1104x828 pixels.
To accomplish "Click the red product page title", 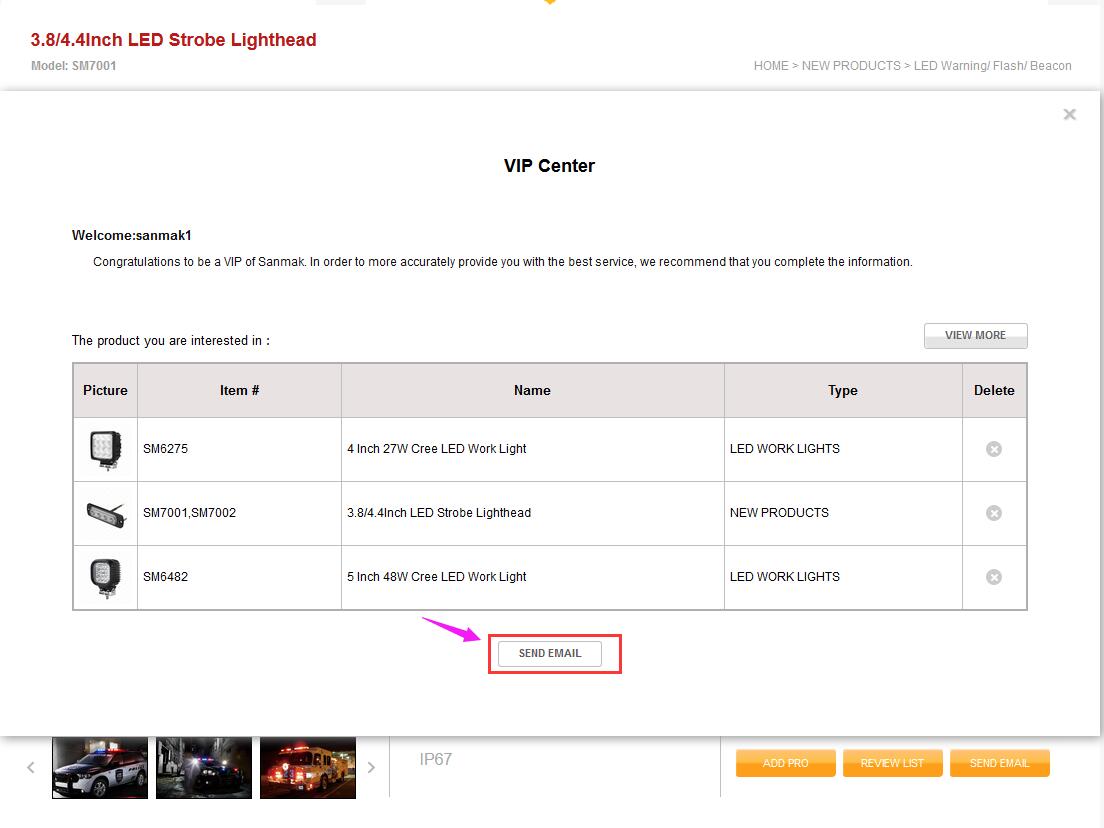I will 173,39.
